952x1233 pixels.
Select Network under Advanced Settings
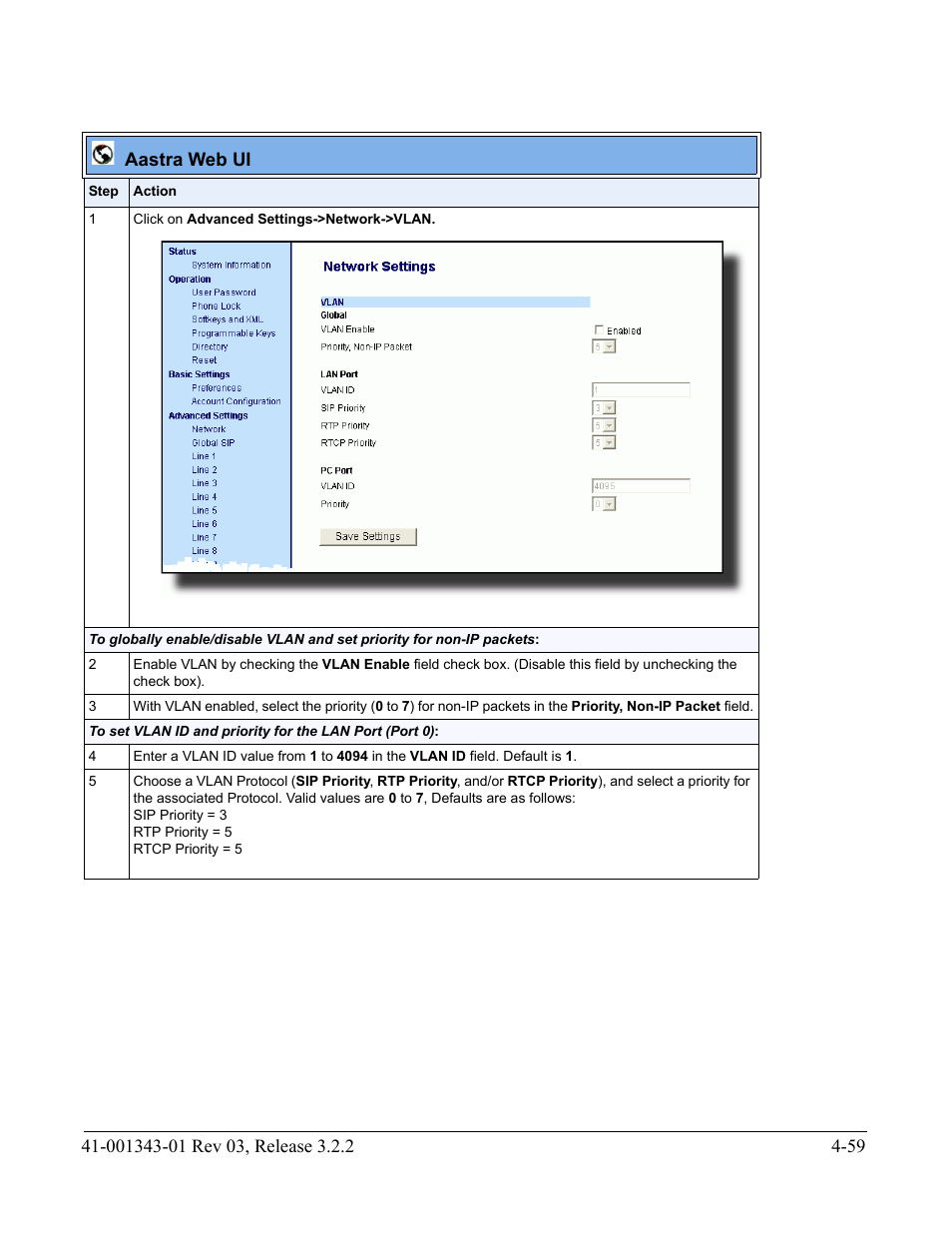click(209, 429)
